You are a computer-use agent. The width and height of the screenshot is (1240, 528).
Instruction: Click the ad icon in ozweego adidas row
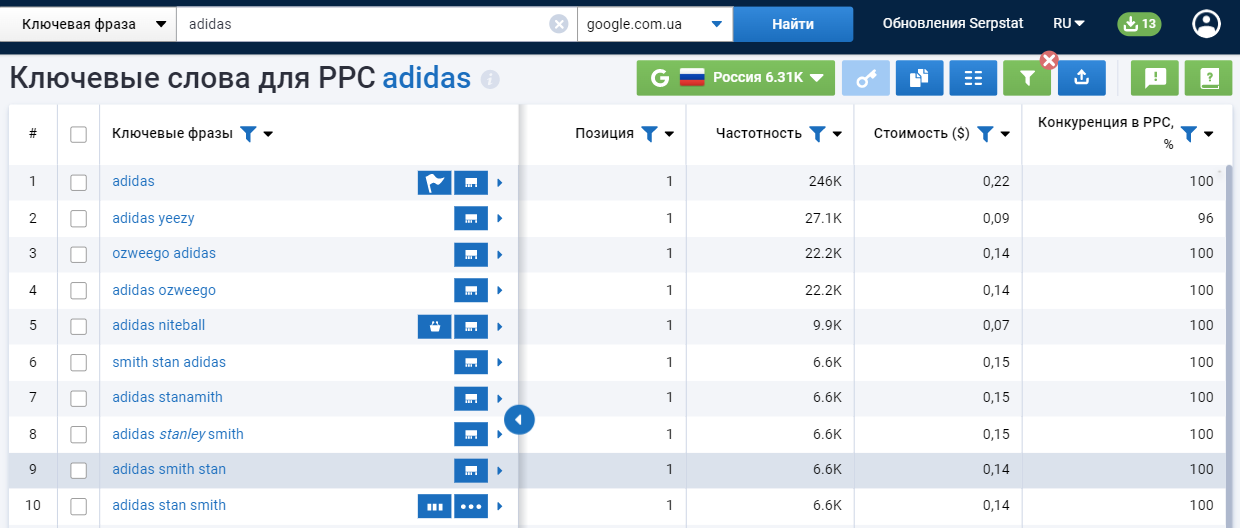471,254
